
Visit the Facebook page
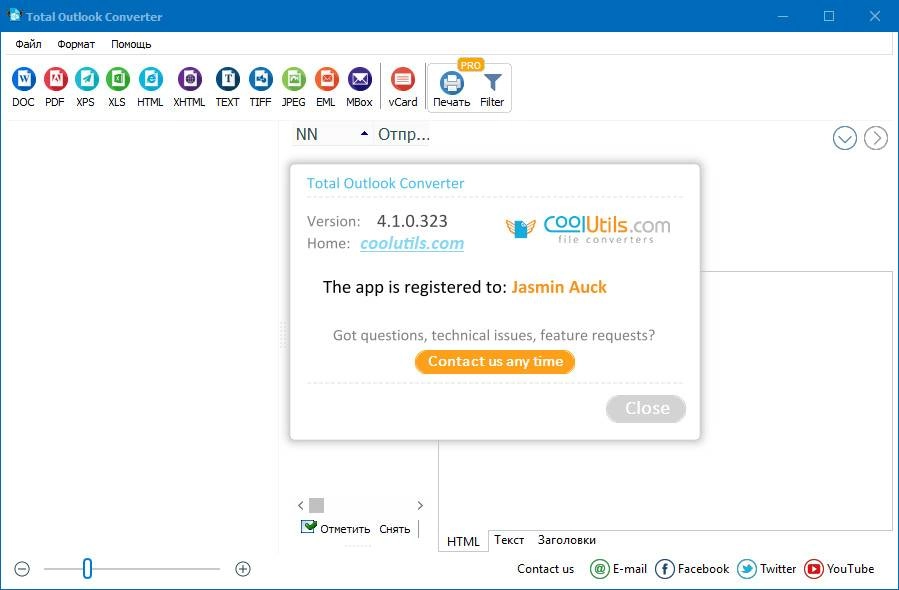691,569
